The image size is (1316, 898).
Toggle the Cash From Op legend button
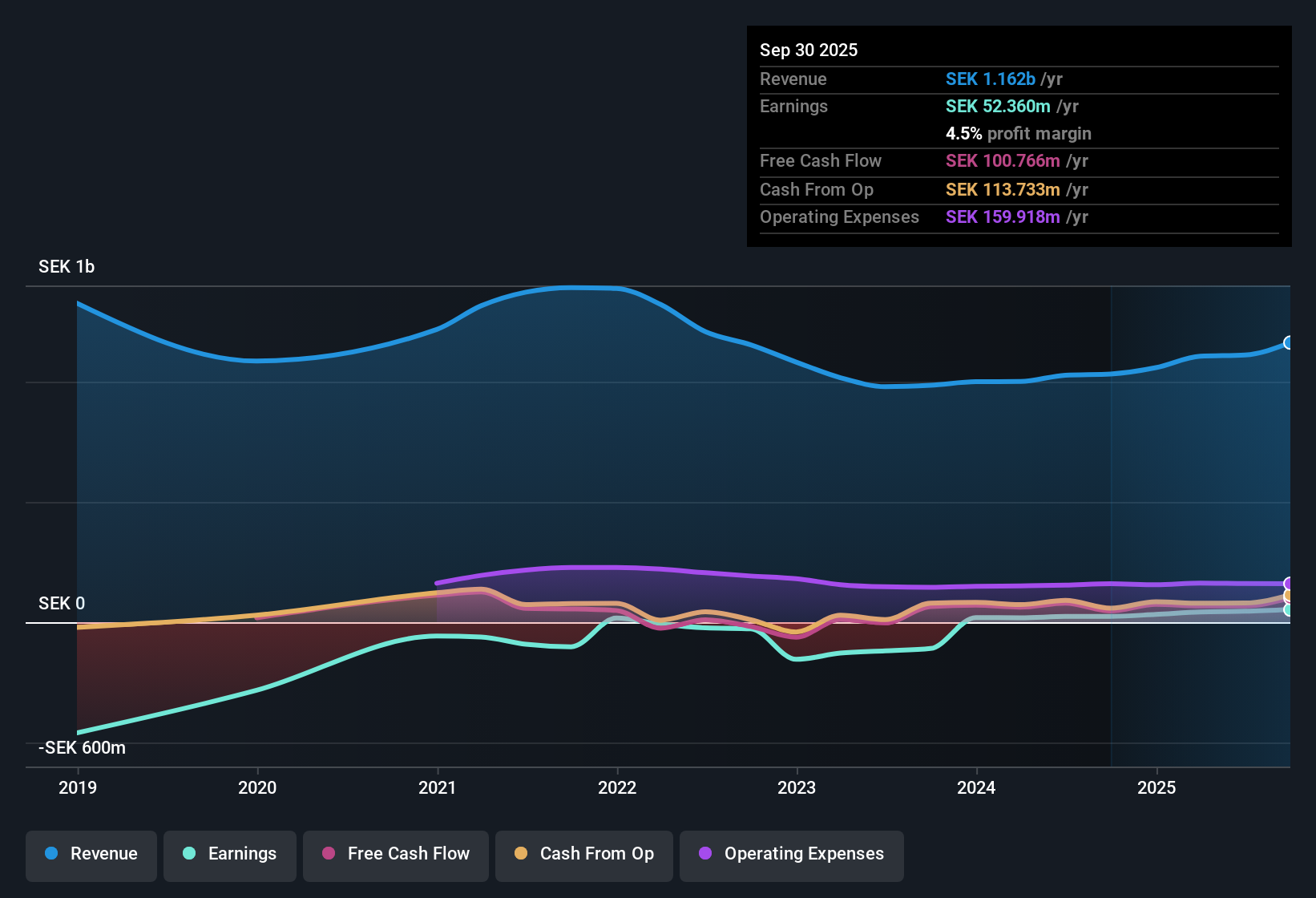584,854
